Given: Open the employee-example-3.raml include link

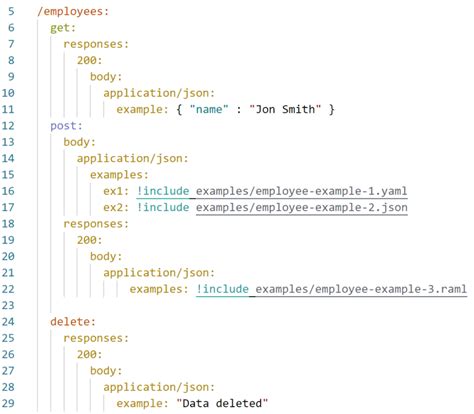Looking at the screenshot, I should pos(361,289).
